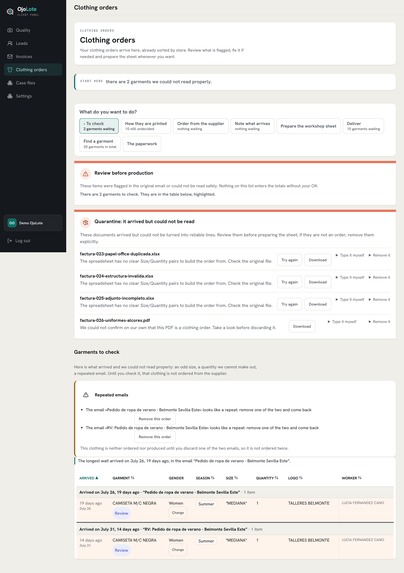
Task: Expand Remove it for factura-036
Action: pos(379,322)
